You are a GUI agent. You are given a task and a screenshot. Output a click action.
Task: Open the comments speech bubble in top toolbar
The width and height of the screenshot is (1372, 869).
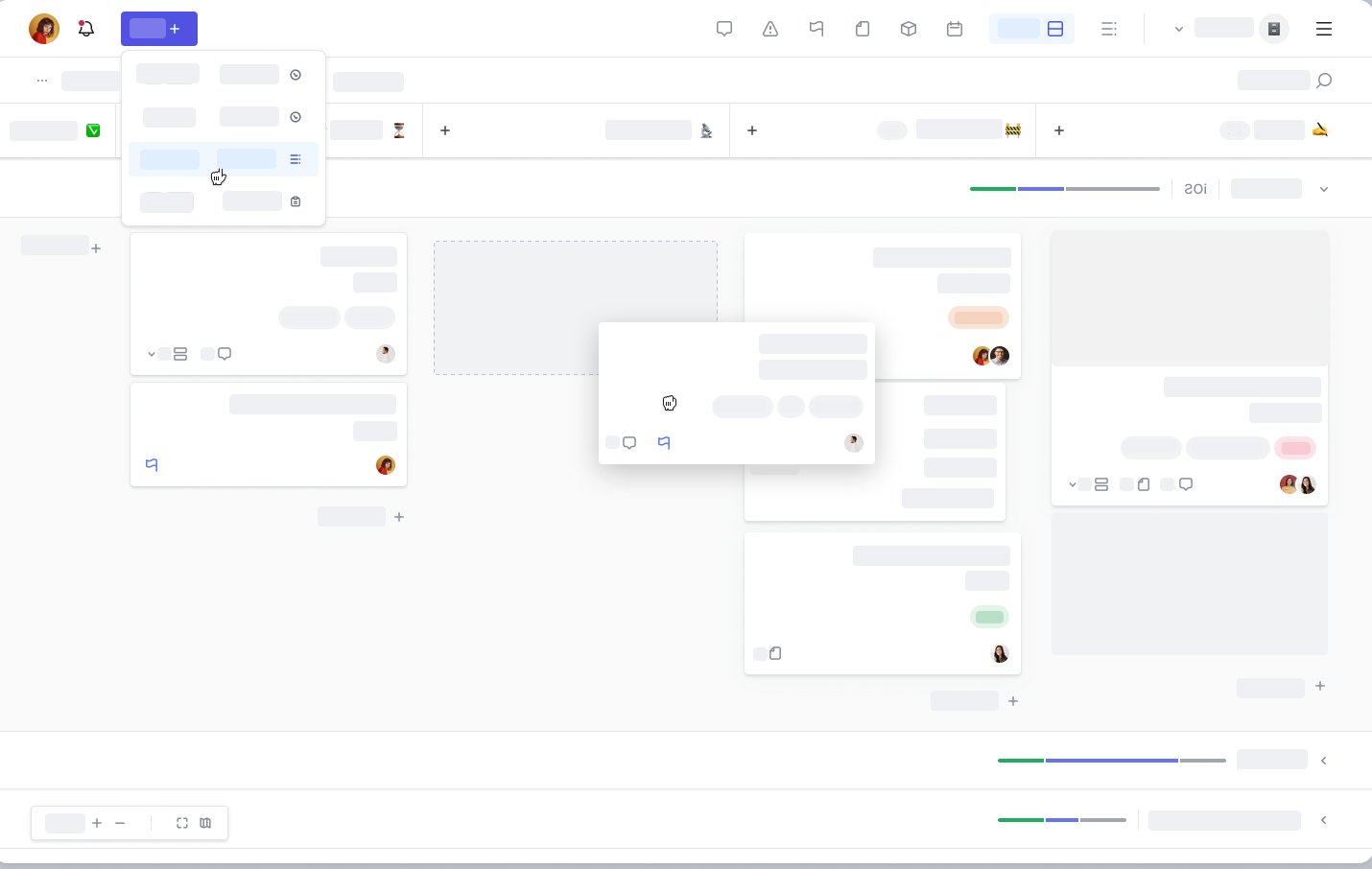click(724, 29)
